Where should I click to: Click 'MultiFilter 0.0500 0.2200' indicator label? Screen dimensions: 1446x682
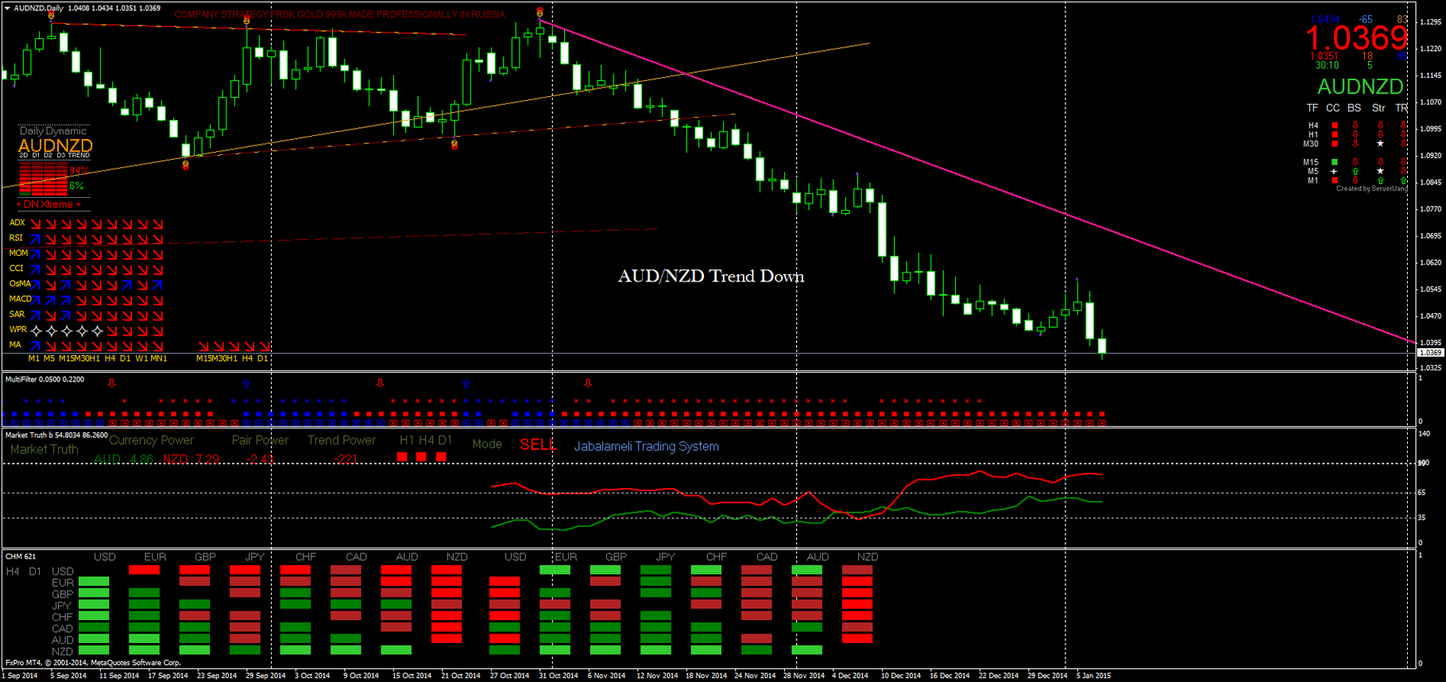tap(44, 379)
